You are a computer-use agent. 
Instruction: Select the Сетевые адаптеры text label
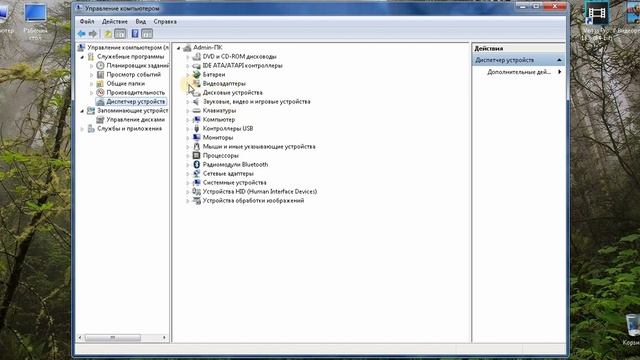click(228, 173)
